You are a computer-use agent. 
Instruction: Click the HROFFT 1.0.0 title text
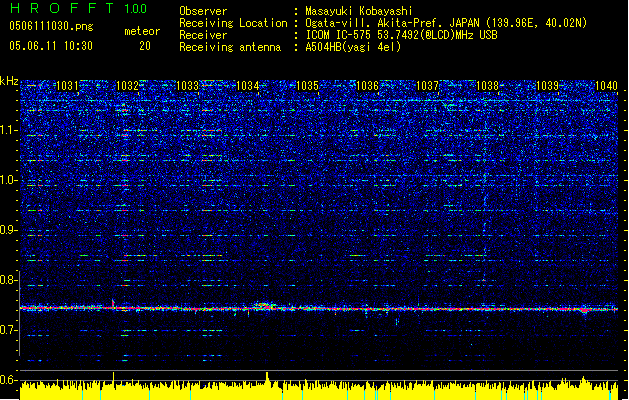coord(79,8)
